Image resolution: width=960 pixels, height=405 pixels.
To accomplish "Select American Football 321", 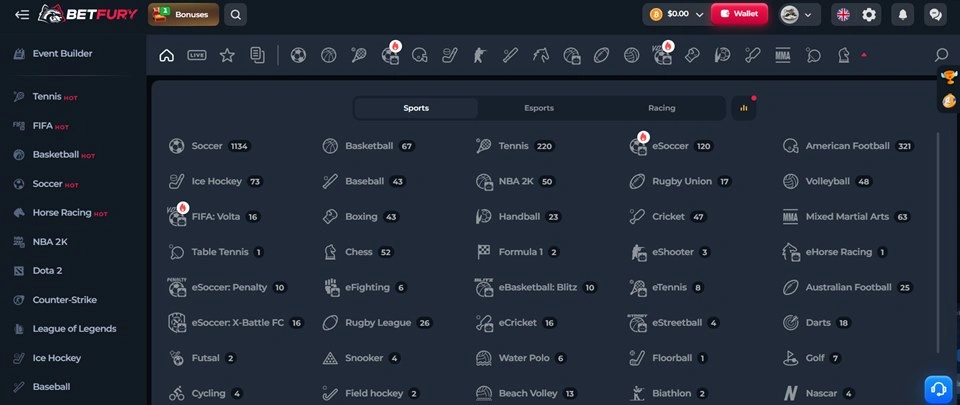I will pos(848,146).
